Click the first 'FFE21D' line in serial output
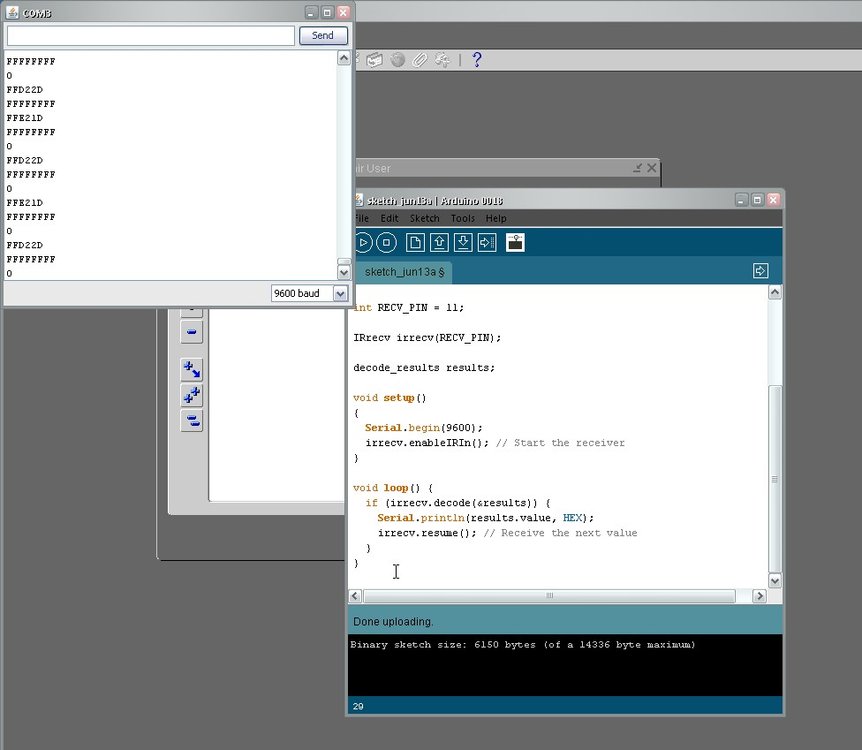Image resolution: width=862 pixels, height=750 pixels. point(25,118)
